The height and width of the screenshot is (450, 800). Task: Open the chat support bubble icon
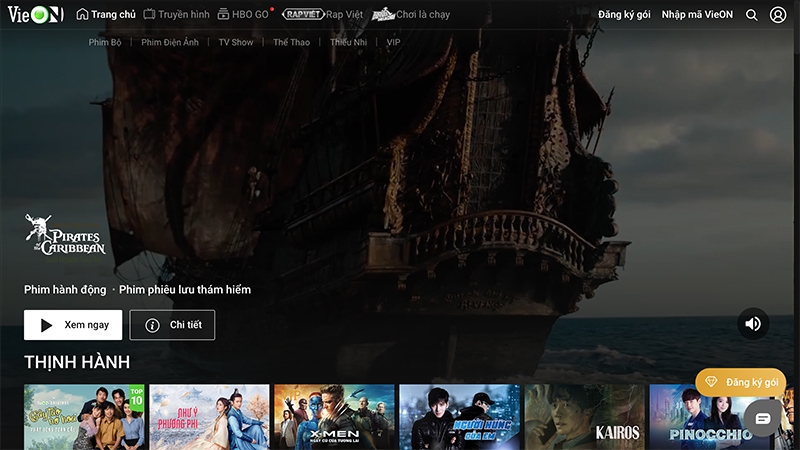pos(763,418)
